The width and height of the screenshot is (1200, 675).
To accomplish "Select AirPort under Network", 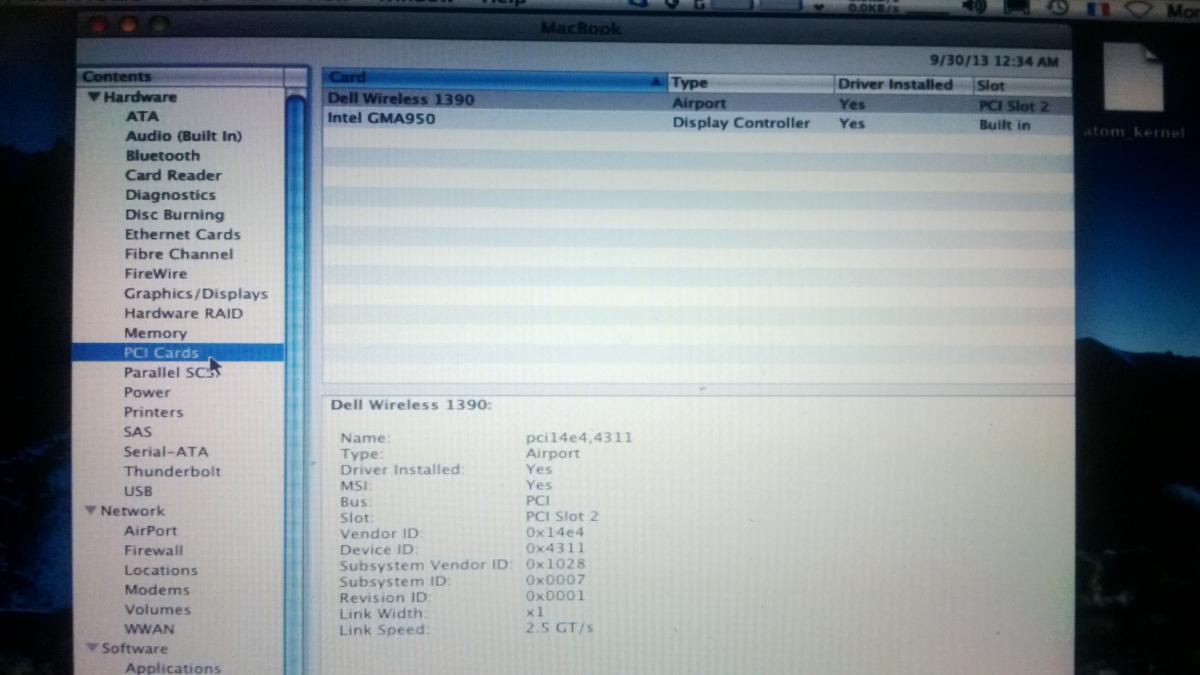I will [150, 531].
